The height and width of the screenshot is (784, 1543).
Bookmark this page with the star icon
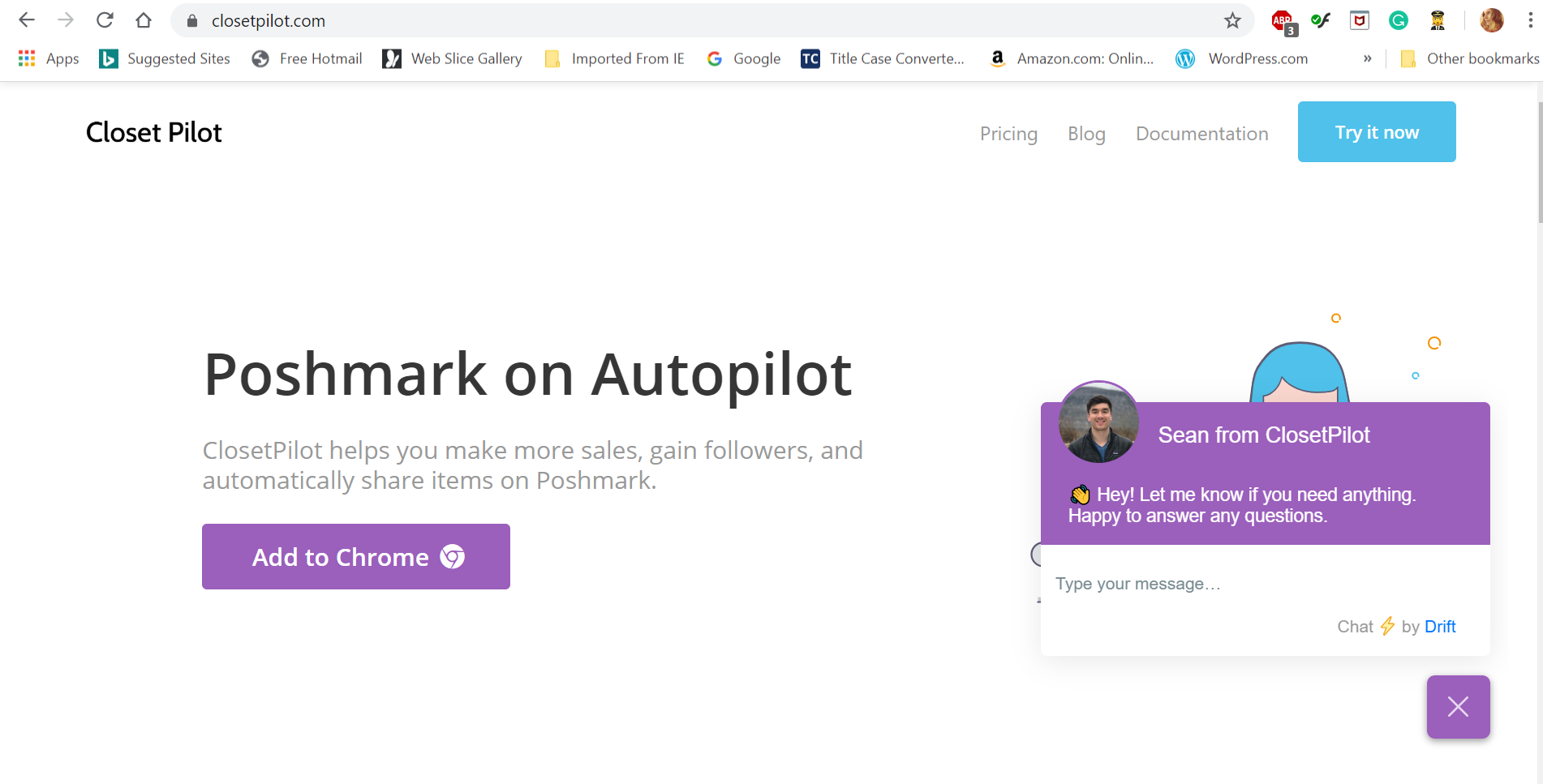pos(1232,21)
